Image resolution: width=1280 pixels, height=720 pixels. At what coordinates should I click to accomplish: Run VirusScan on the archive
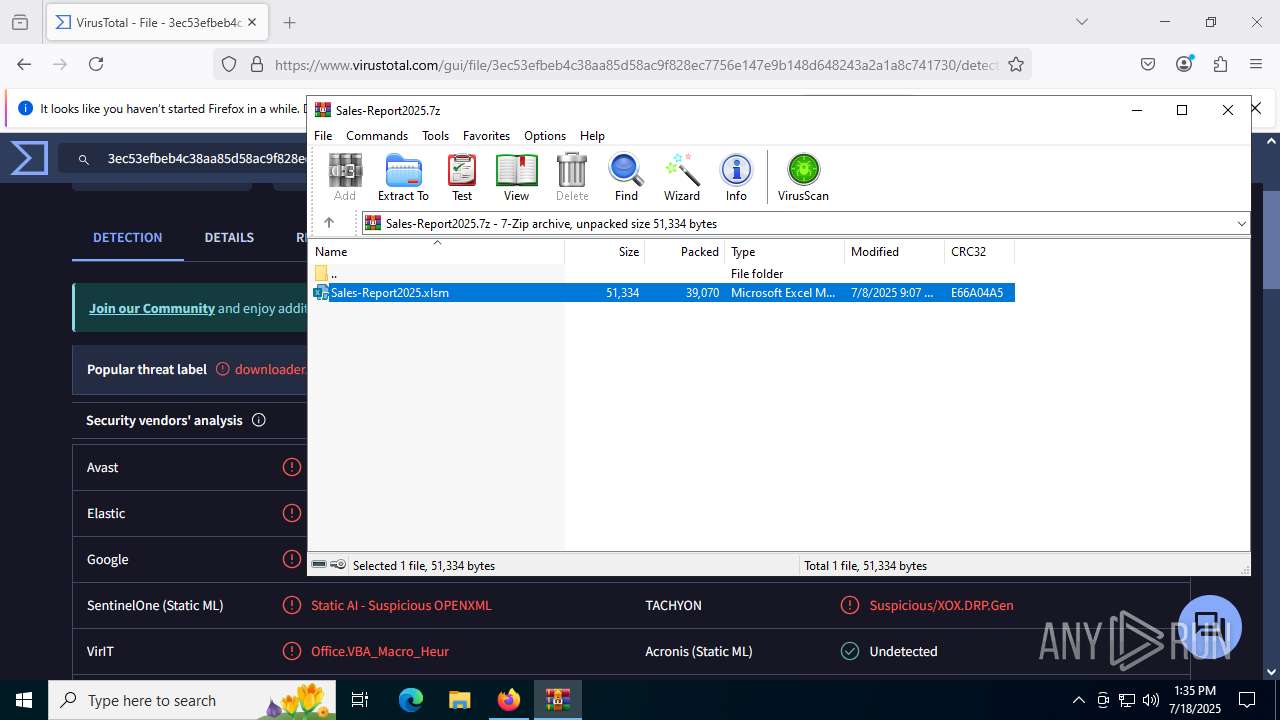pyautogui.click(x=803, y=177)
